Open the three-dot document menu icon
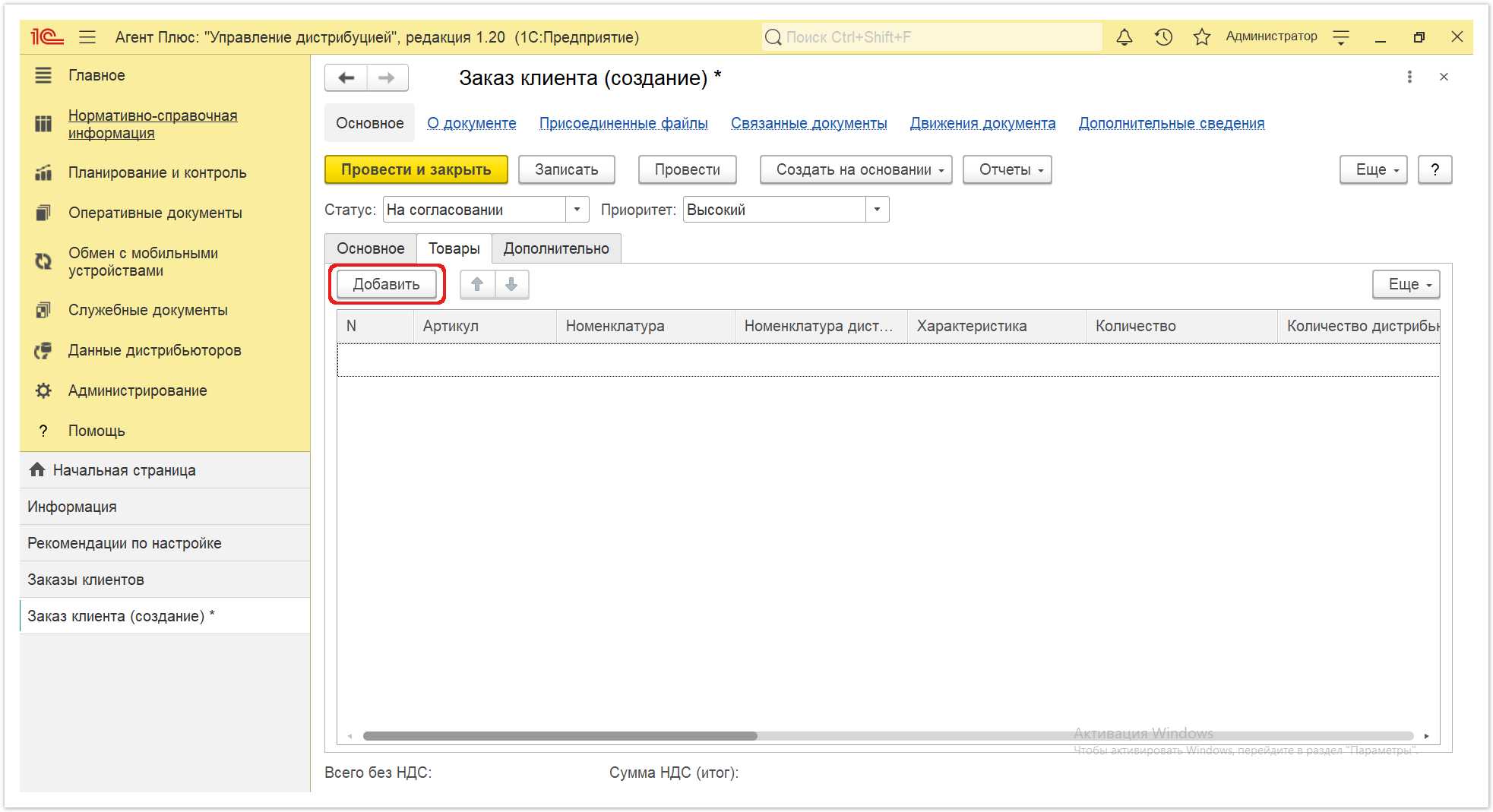This screenshot has height=812, width=1493. pyautogui.click(x=1409, y=77)
